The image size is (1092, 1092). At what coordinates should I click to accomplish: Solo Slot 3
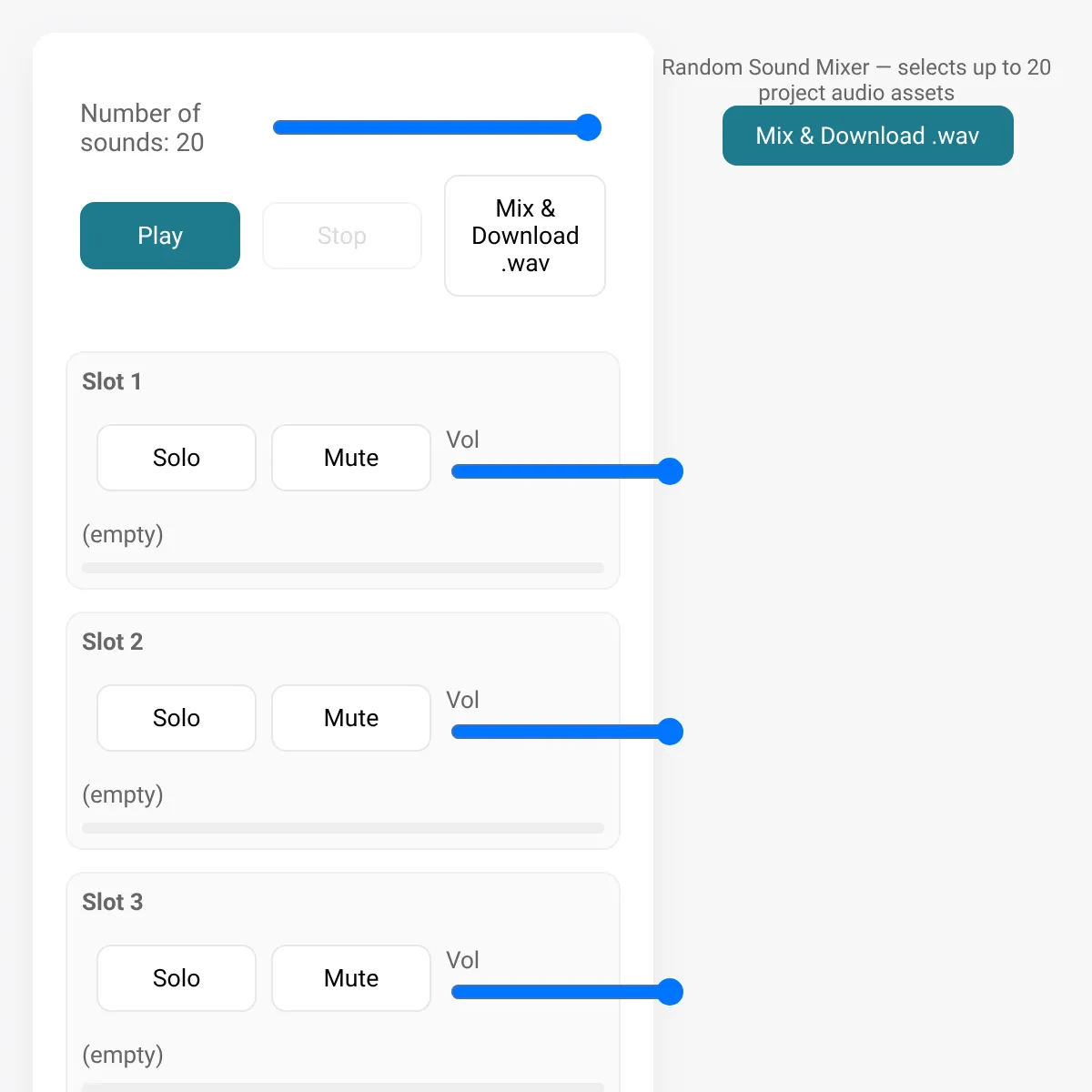click(177, 978)
